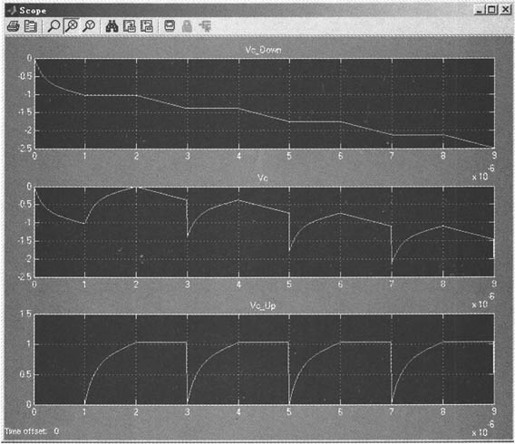Click inside the Vc_Up plot area
The image size is (515, 444).
pyautogui.click(x=264, y=359)
